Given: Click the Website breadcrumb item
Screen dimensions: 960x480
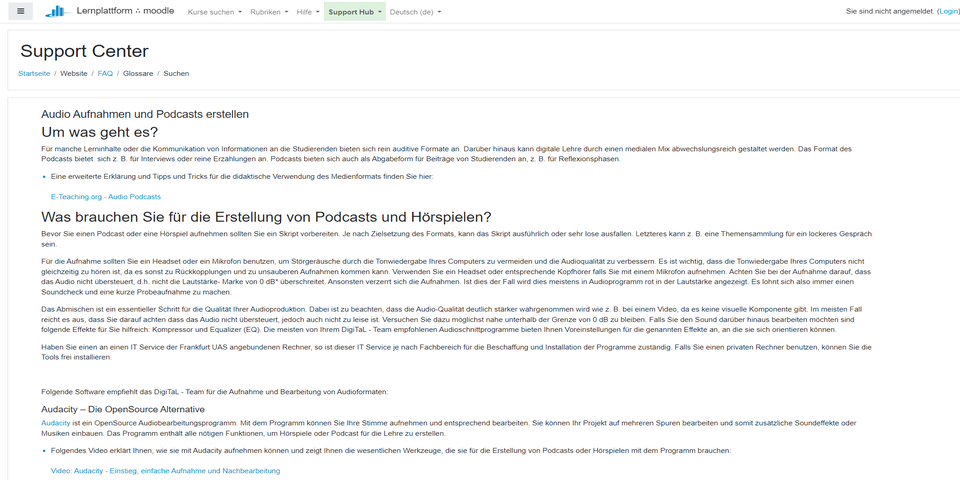Looking at the screenshot, I should (x=73, y=73).
